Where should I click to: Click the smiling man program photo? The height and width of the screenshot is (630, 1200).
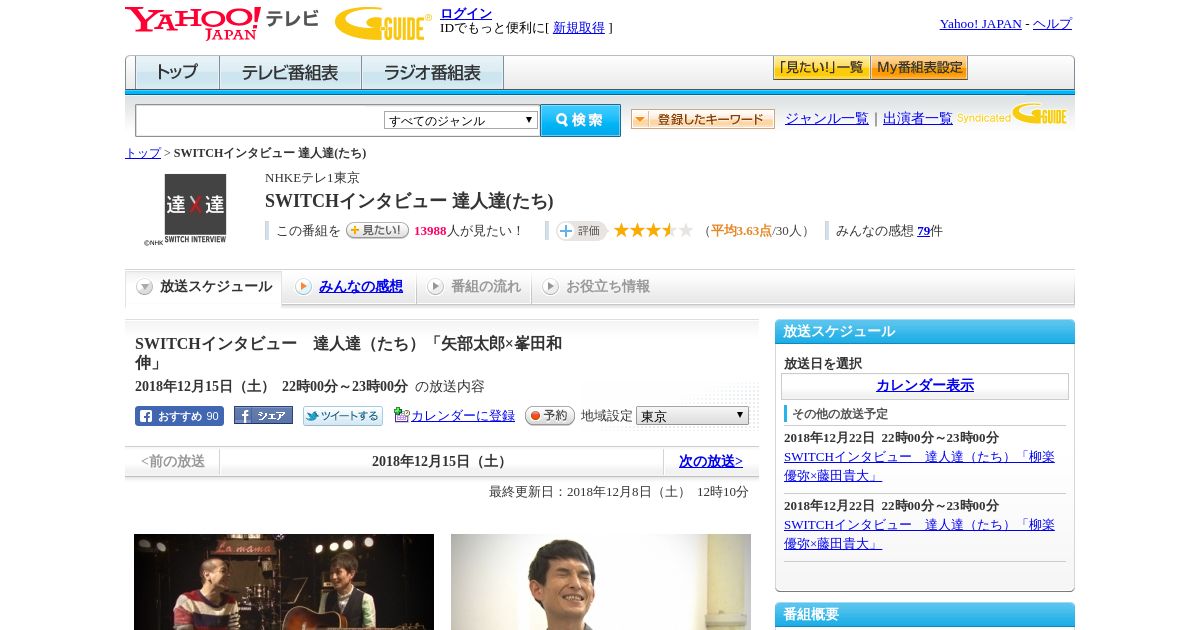[x=601, y=582]
